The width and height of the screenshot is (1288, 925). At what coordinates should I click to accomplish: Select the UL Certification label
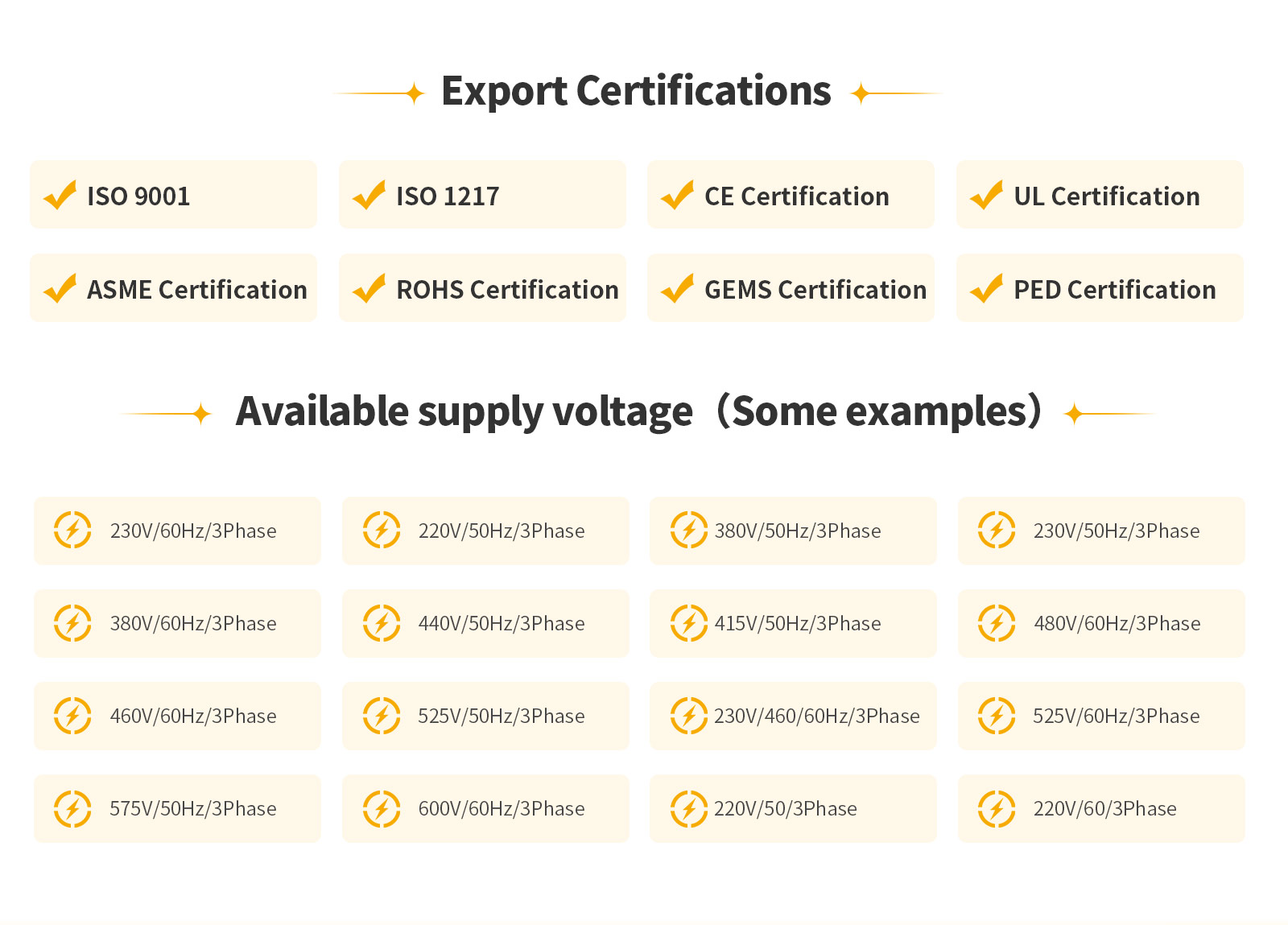coord(1106,196)
